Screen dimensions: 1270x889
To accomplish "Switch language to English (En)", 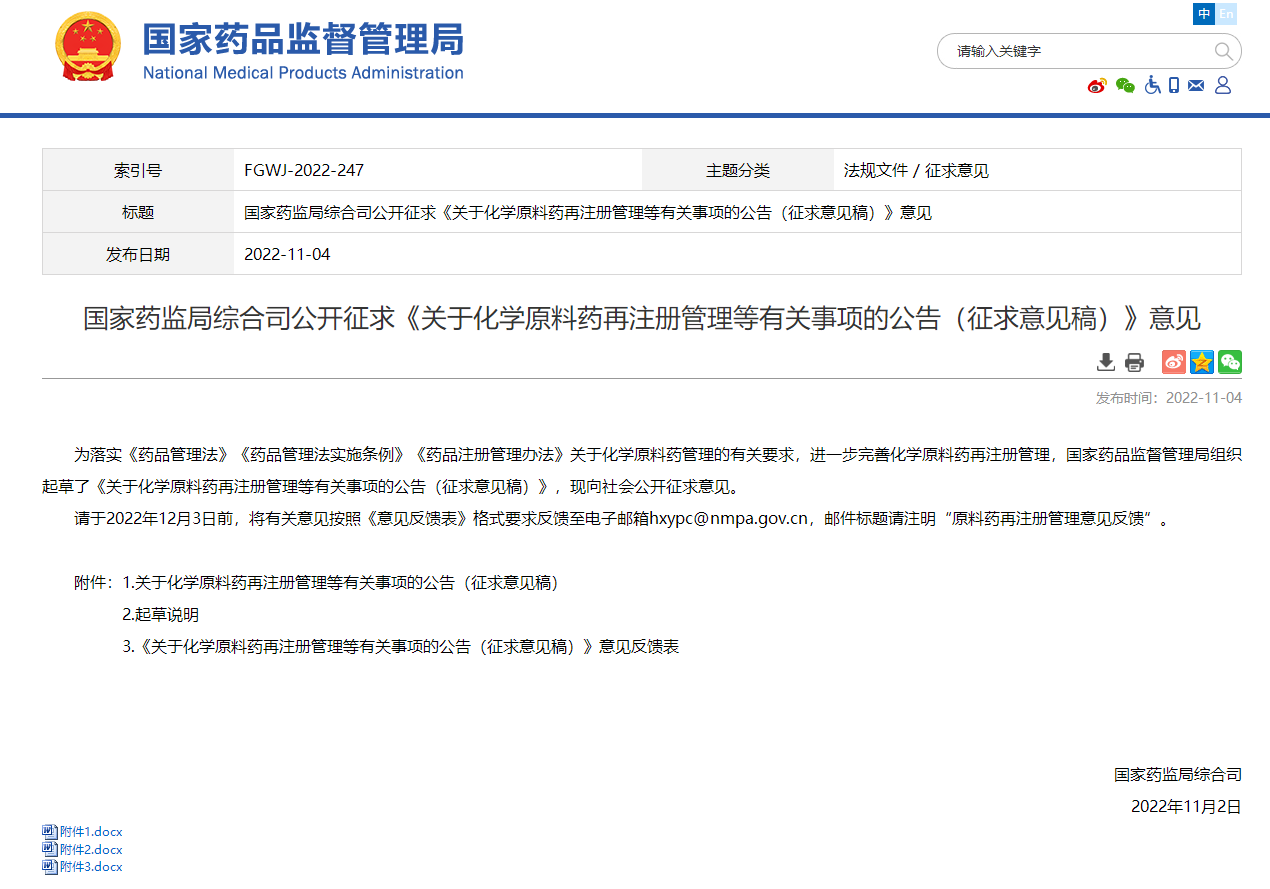I will tap(1226, 14).
